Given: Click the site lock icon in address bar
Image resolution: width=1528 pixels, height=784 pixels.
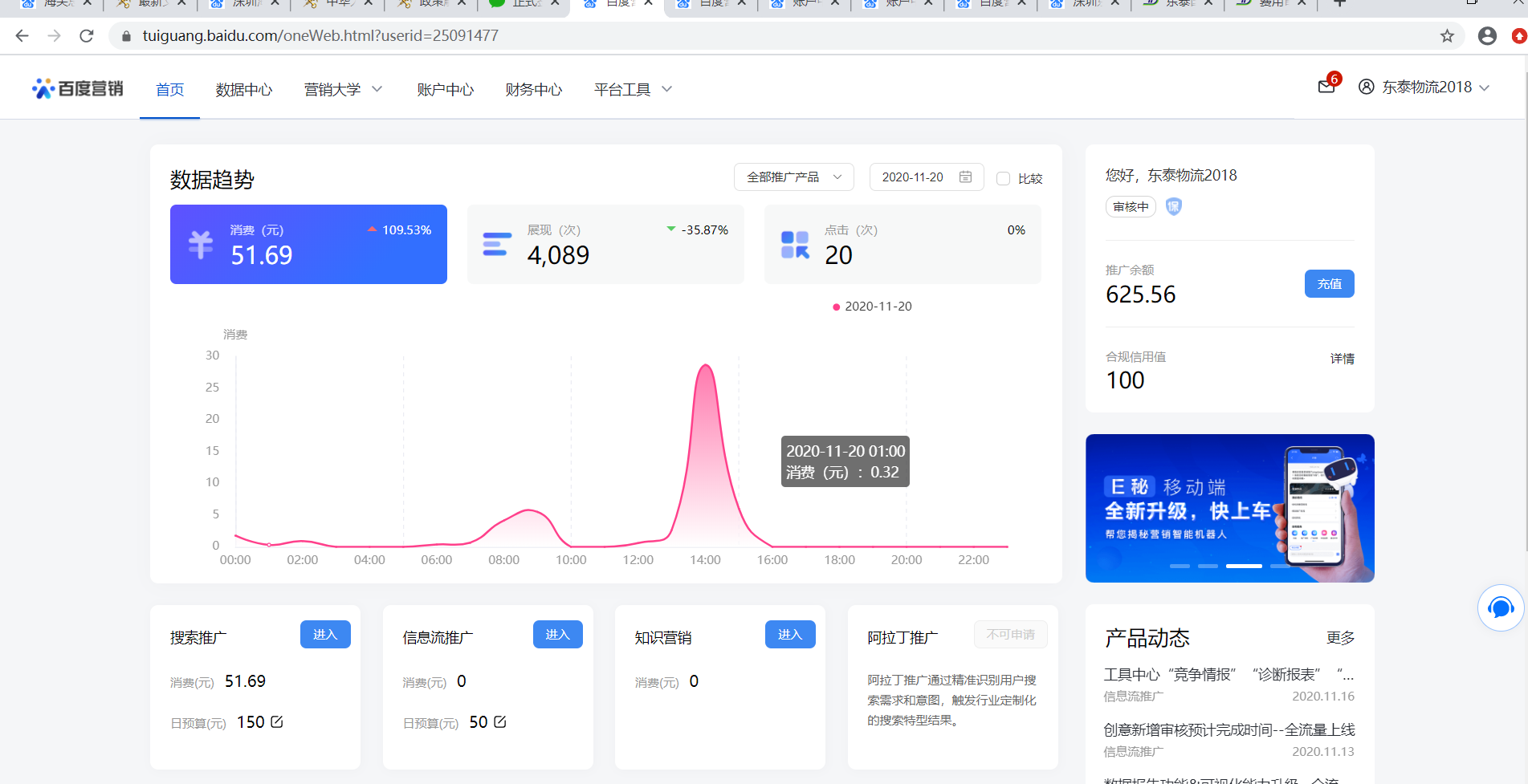Looking at the screenshot, I should click(x=126, y=36).
